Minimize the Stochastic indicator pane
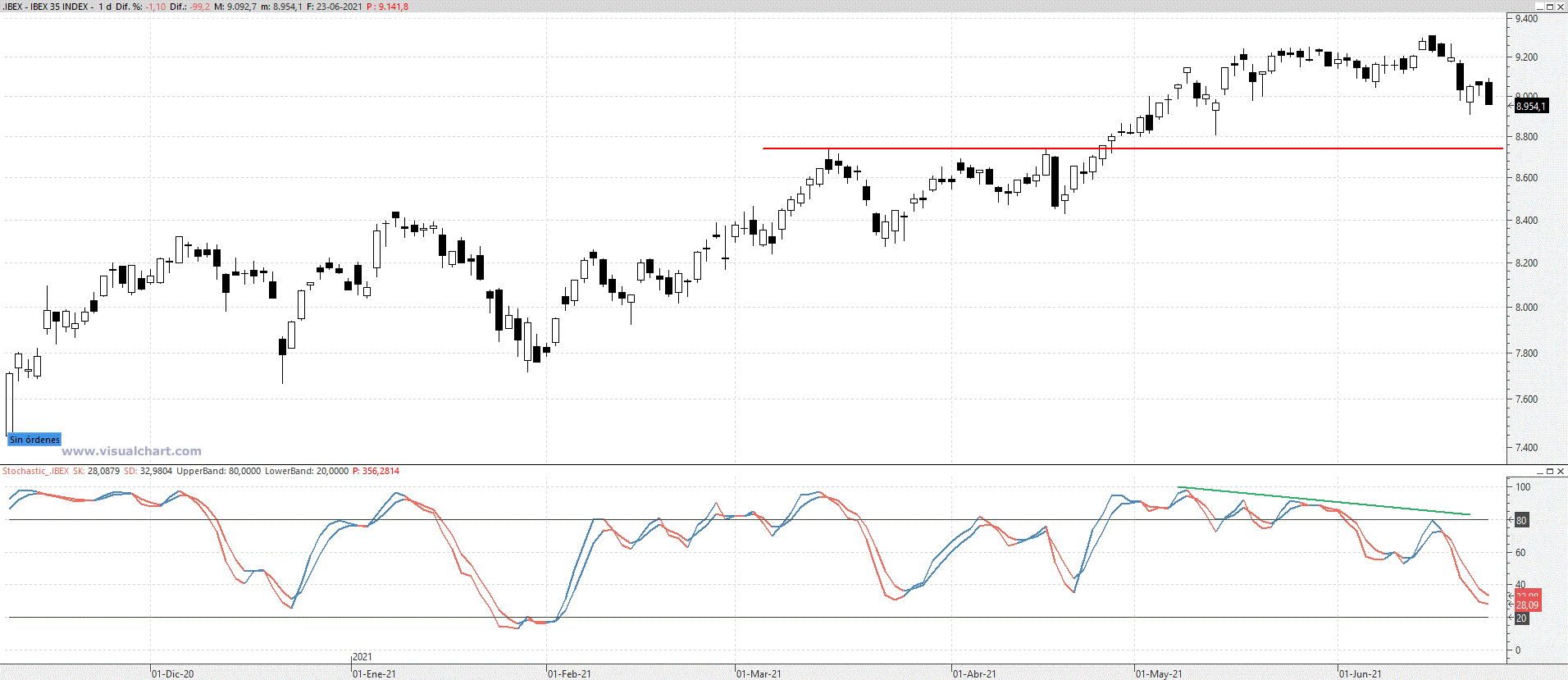Screen dimensions: 1568x680 point(1540,471)
